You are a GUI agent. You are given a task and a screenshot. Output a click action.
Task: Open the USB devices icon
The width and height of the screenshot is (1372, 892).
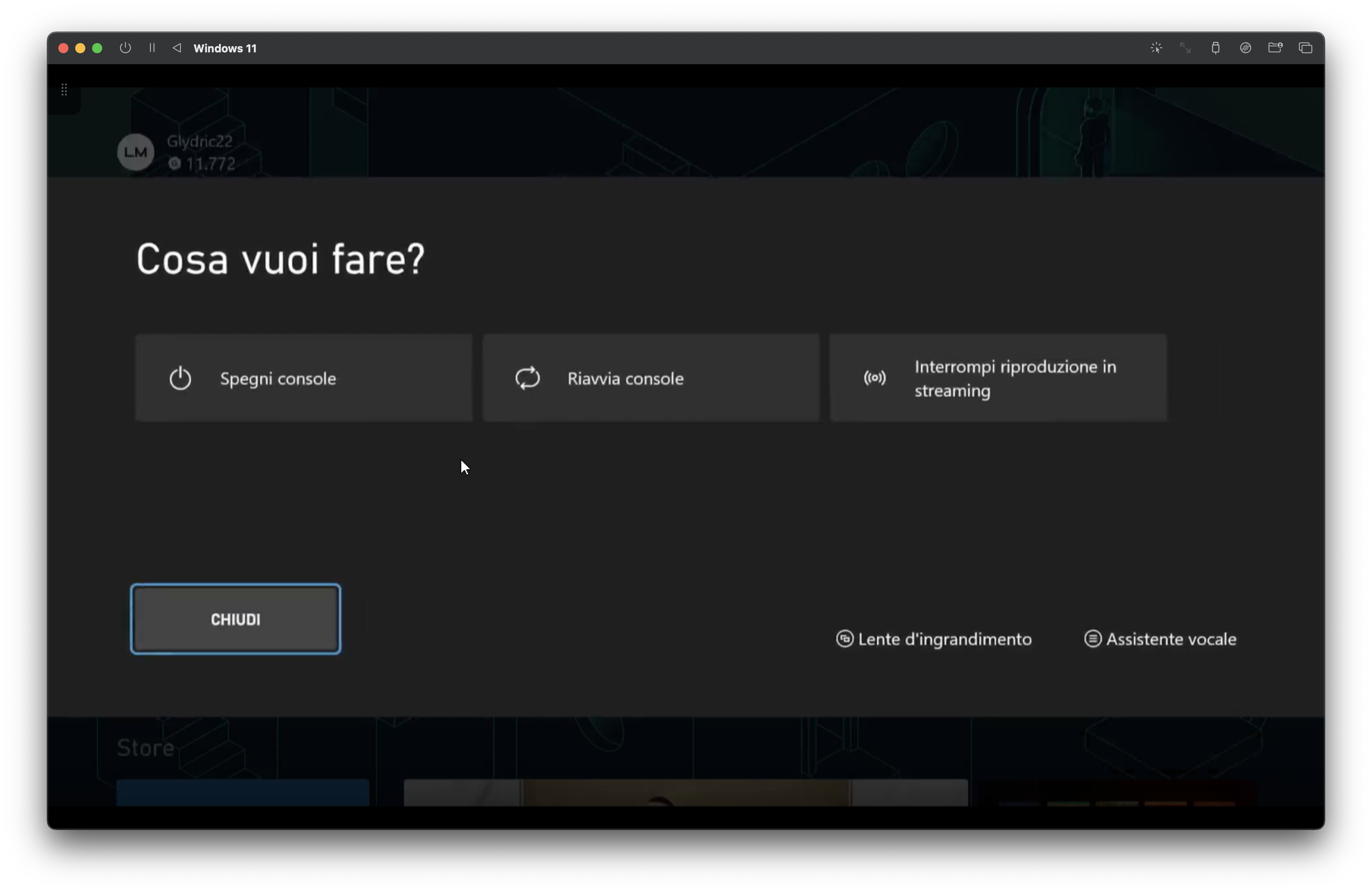[1215, 48]
